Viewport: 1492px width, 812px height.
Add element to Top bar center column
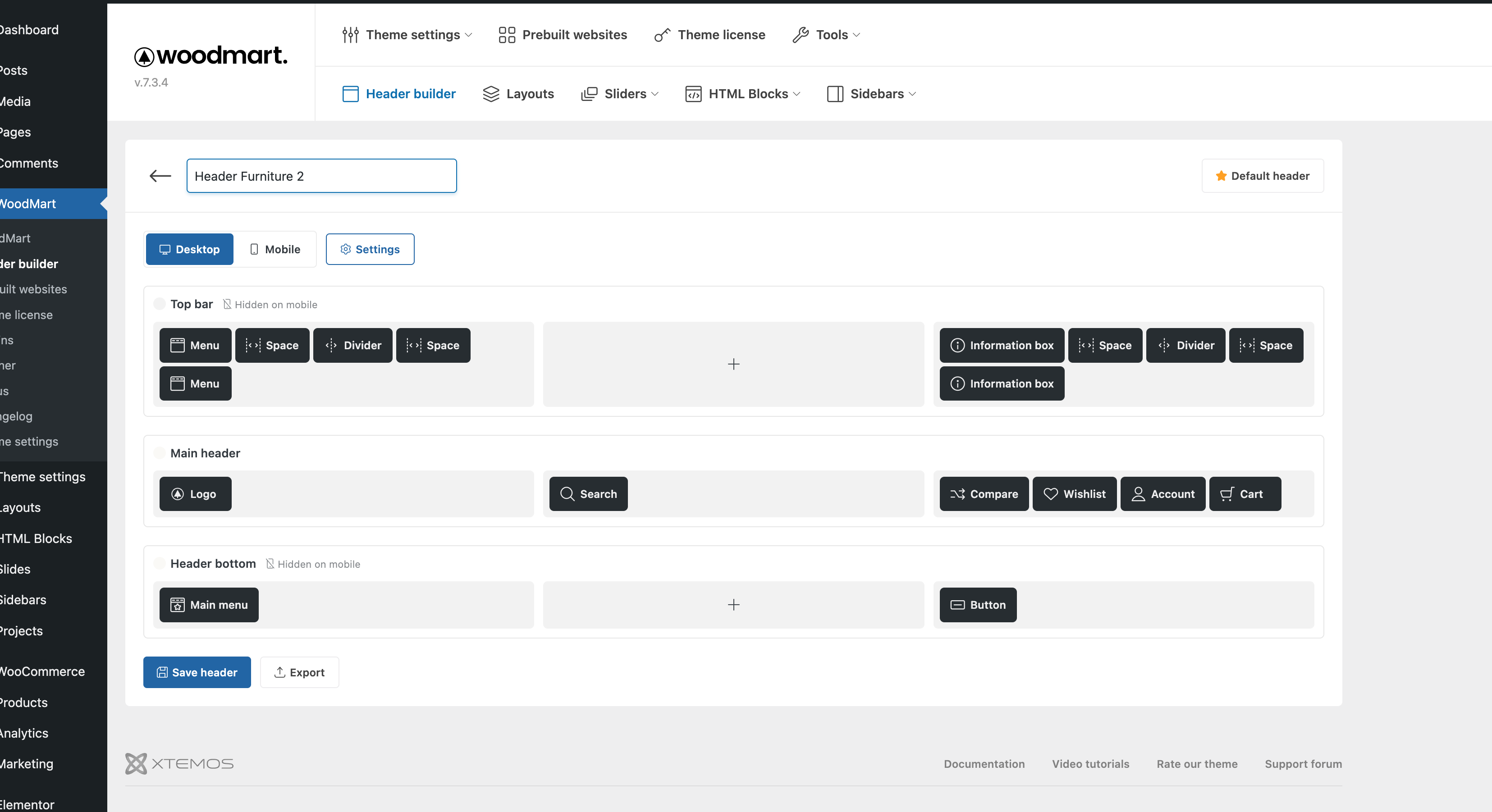733,364
